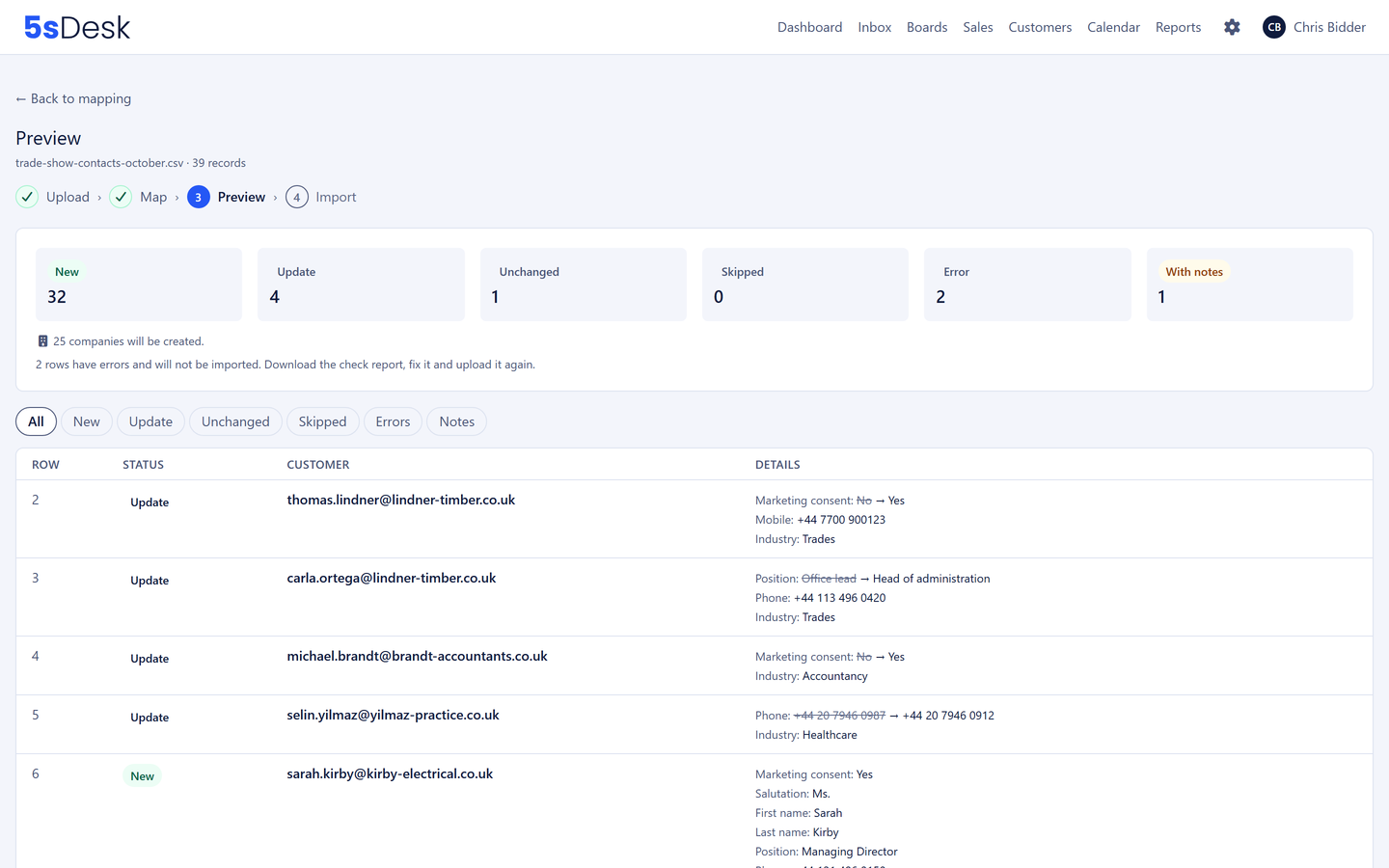Click the companies building icon

point(42,341)
